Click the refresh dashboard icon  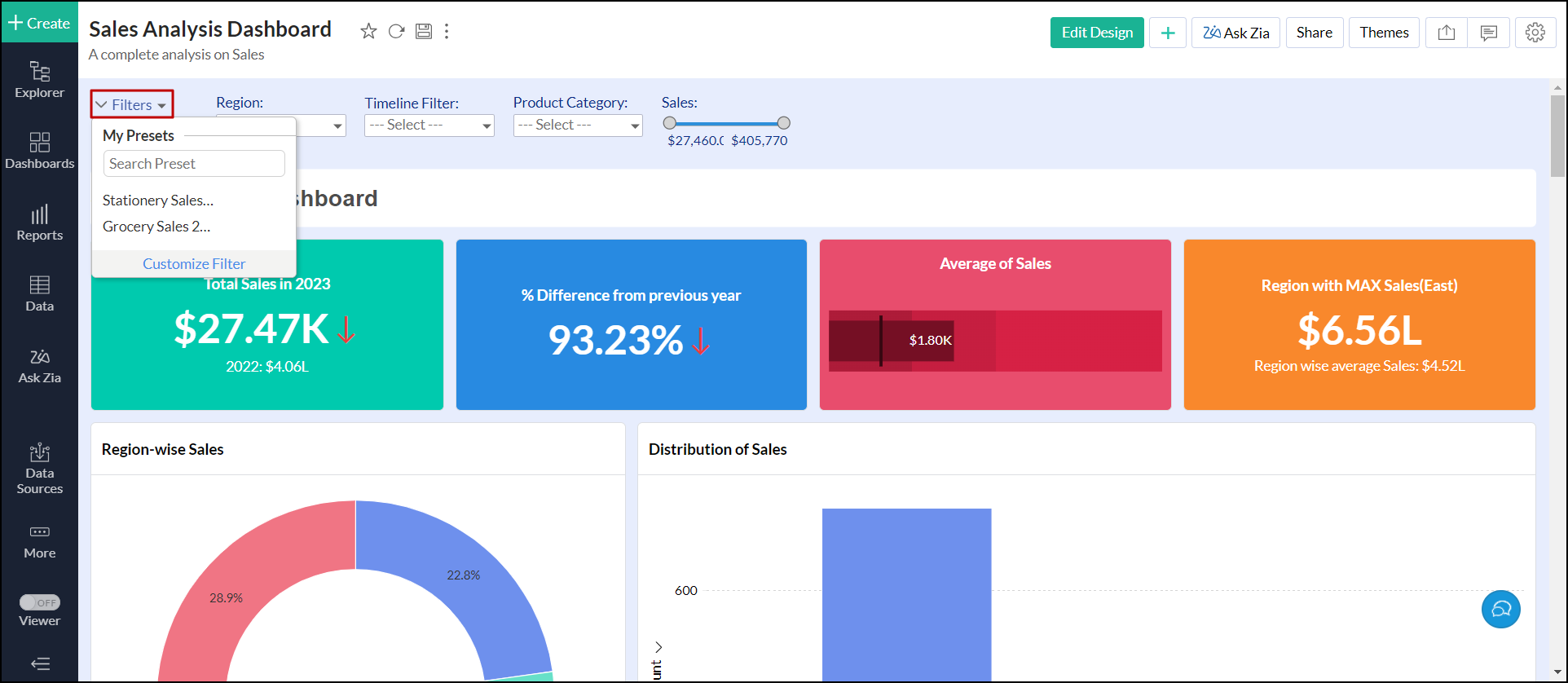tap(396, 31)
